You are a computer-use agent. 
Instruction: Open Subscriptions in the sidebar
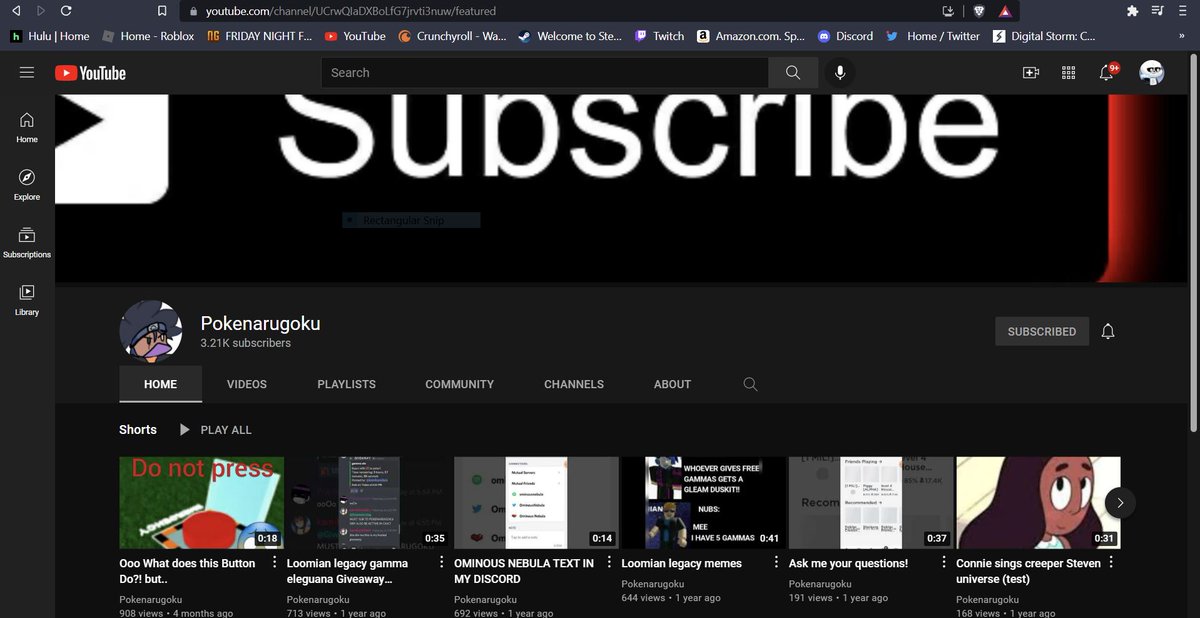pos(27,242)
